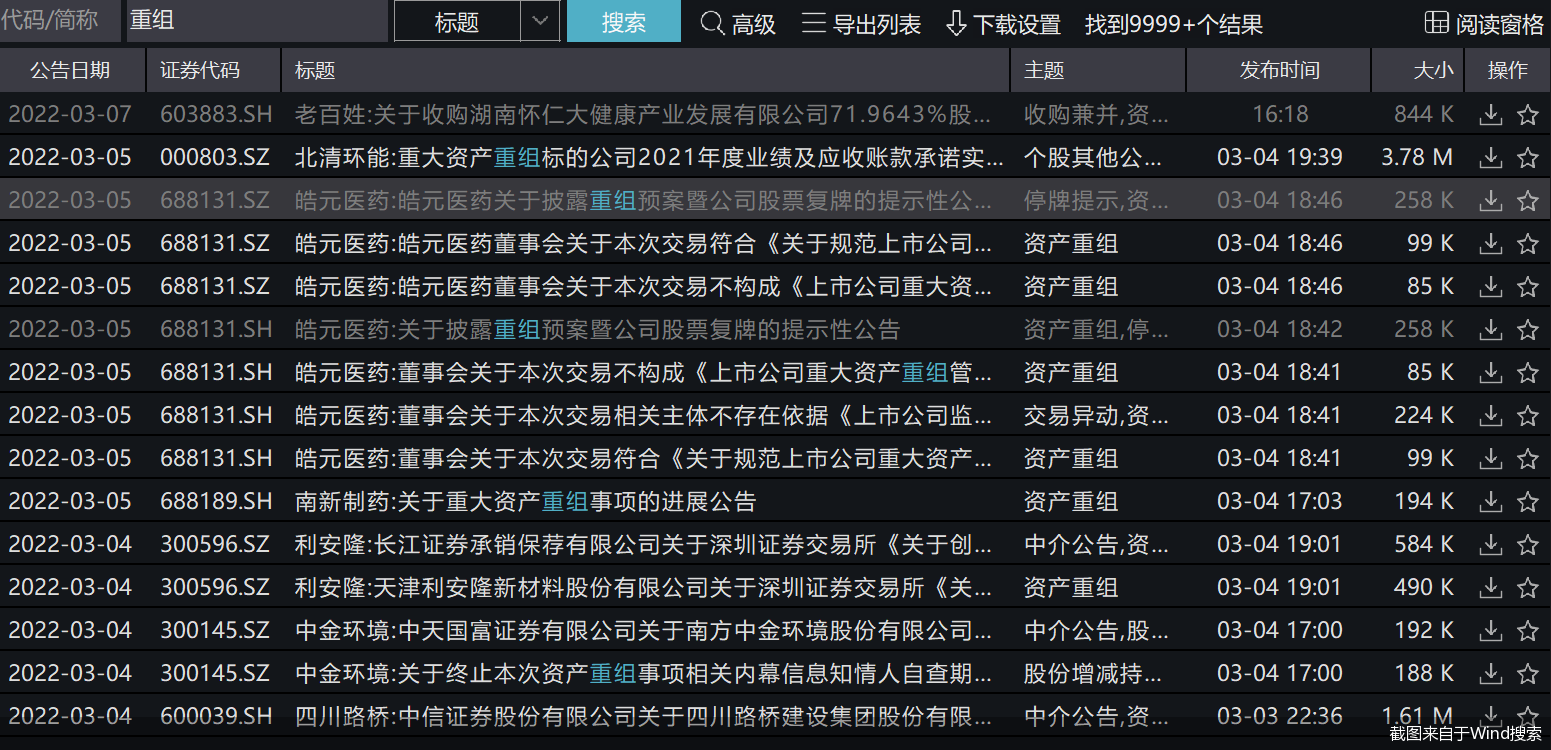The width and height of the screenshot is (1551, 750).
Task: Click the 搜索 search button
Action: (624, 21)
